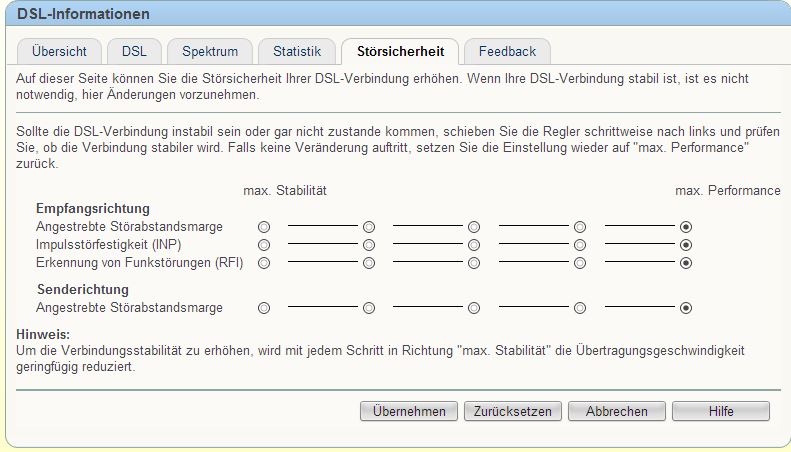Select middle option for Impulsstörfestigkeit (INP)

coord(474,245)
